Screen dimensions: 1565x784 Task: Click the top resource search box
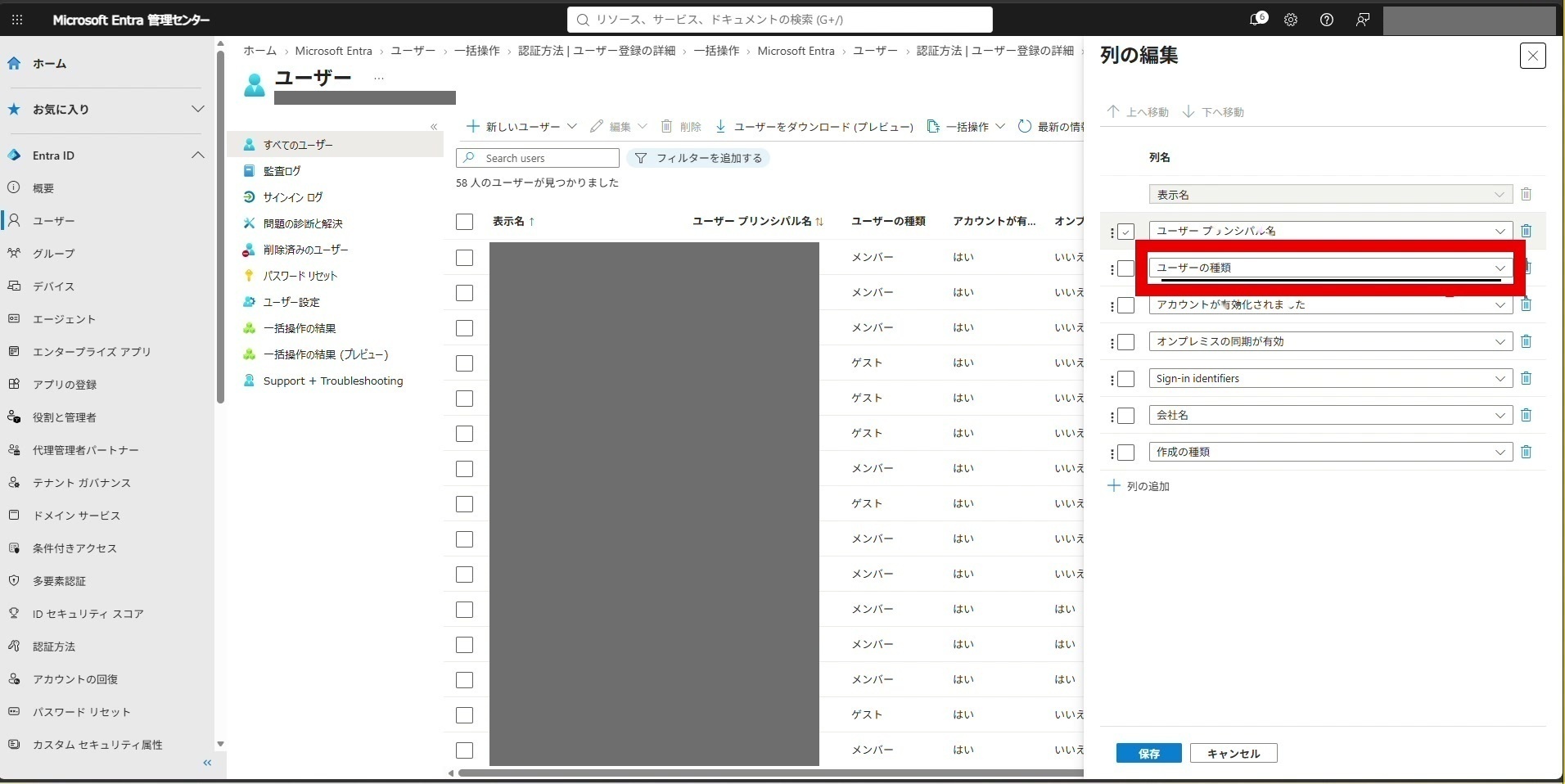(780, 20)
